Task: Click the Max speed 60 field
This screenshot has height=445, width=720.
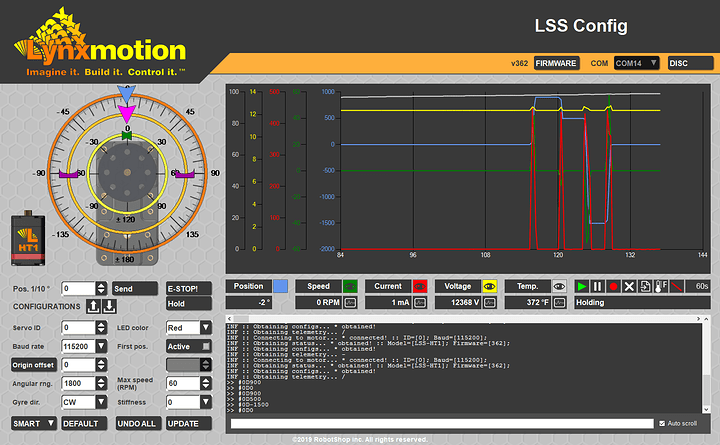Action: [x=183, y=383]
